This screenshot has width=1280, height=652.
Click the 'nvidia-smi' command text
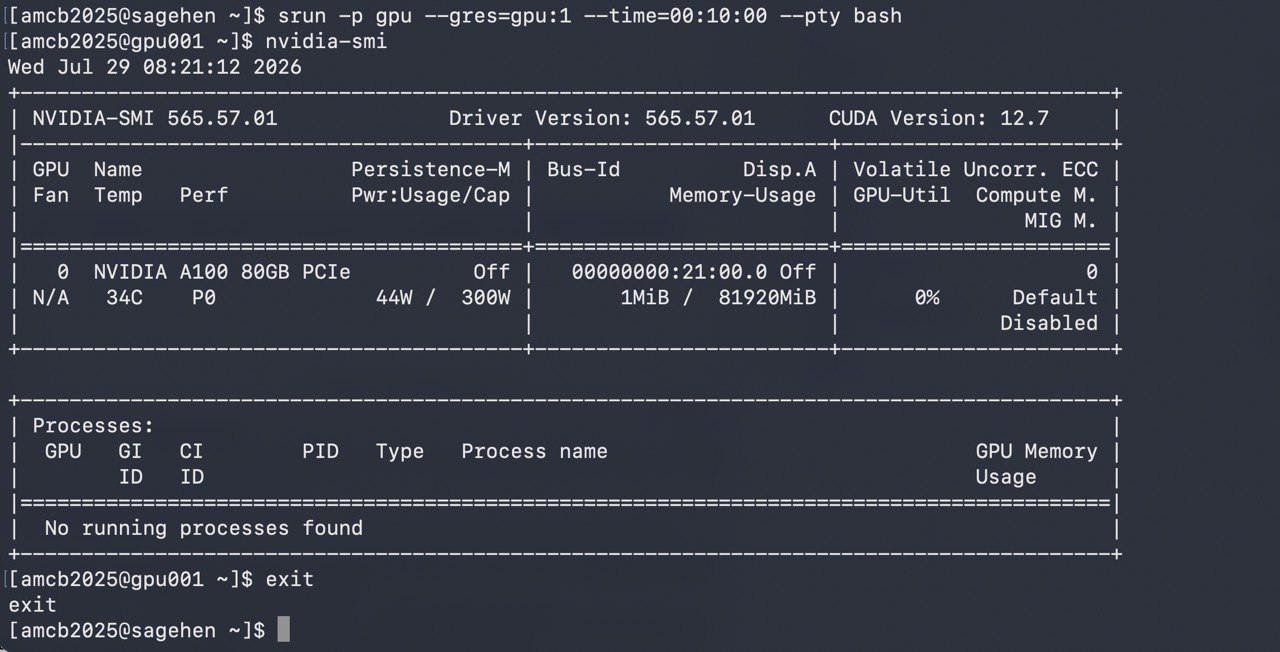coord(326,42)
